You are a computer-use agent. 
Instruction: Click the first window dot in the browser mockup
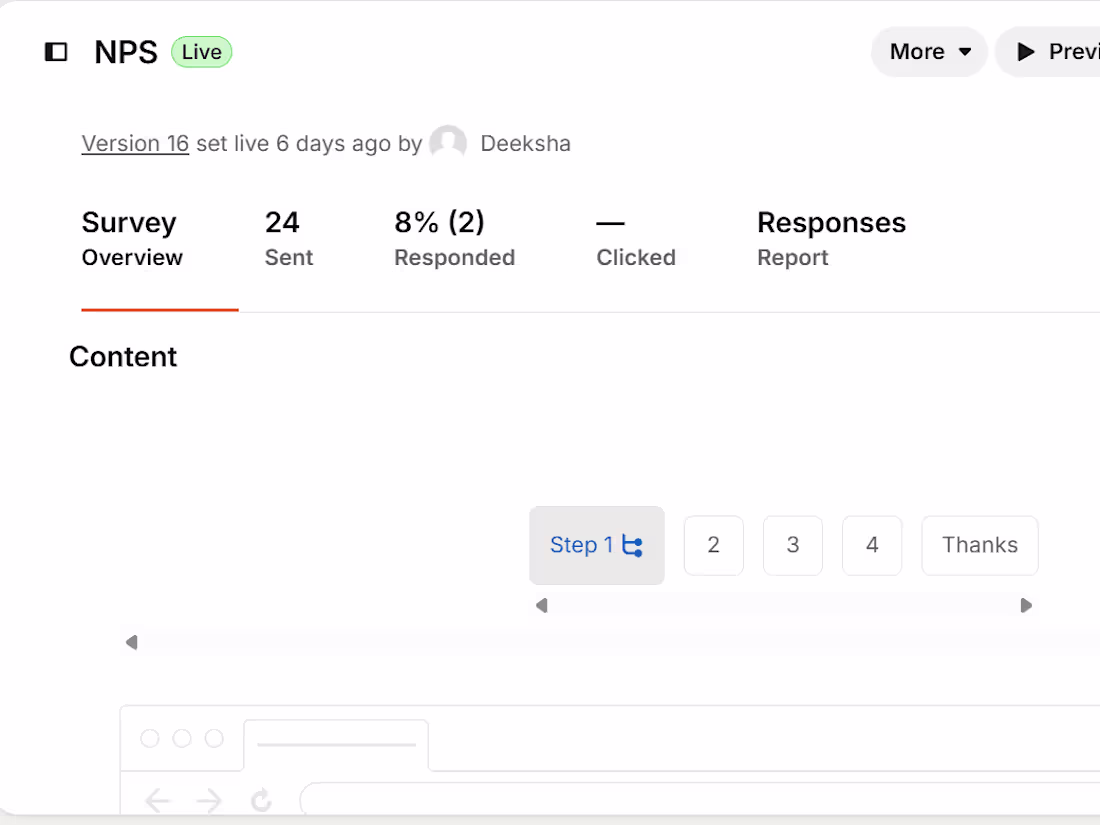pos(151,738)
